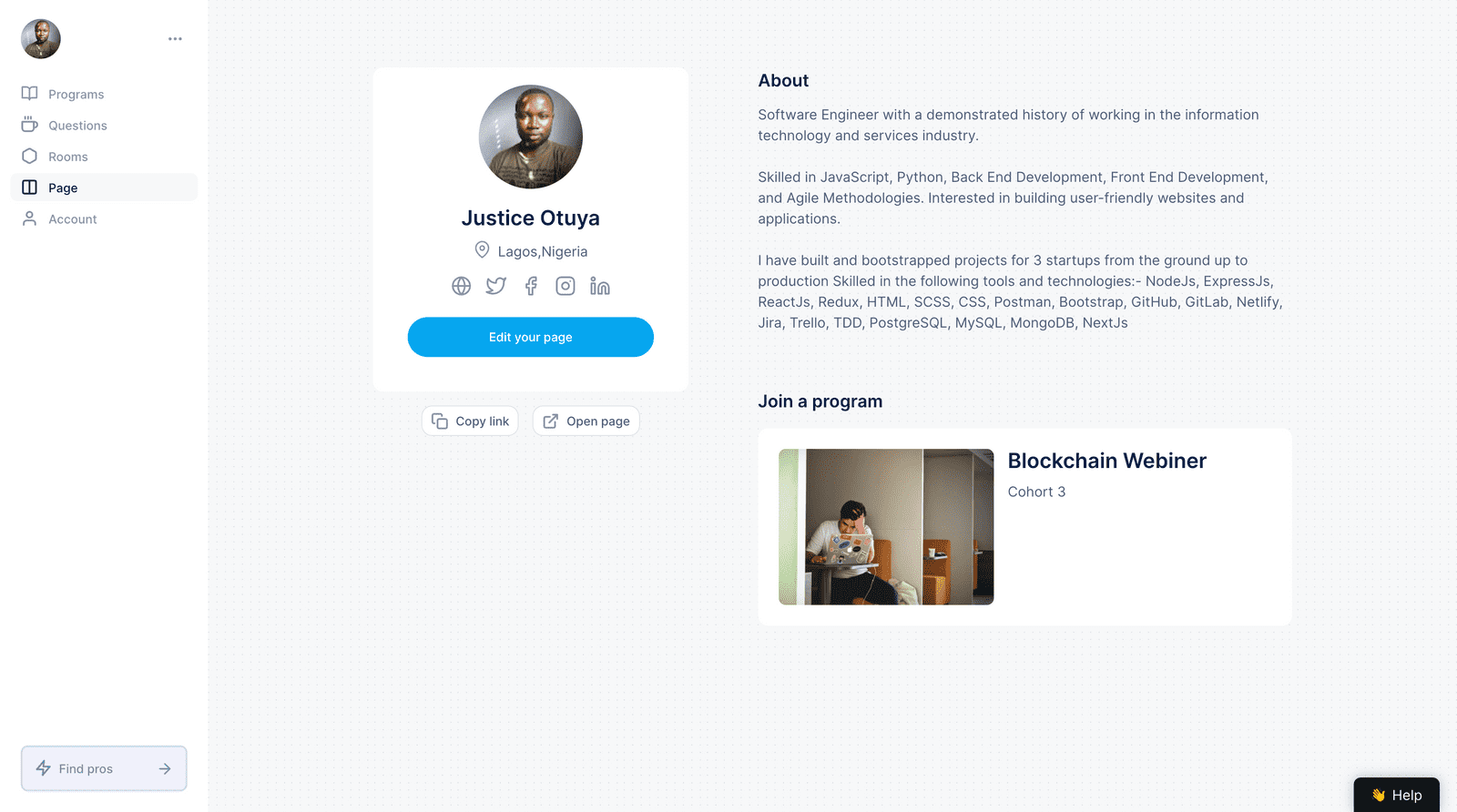The image size is (1457, 812).
Task: Open the Twitter profile icon
Action: tap(496, 286)
